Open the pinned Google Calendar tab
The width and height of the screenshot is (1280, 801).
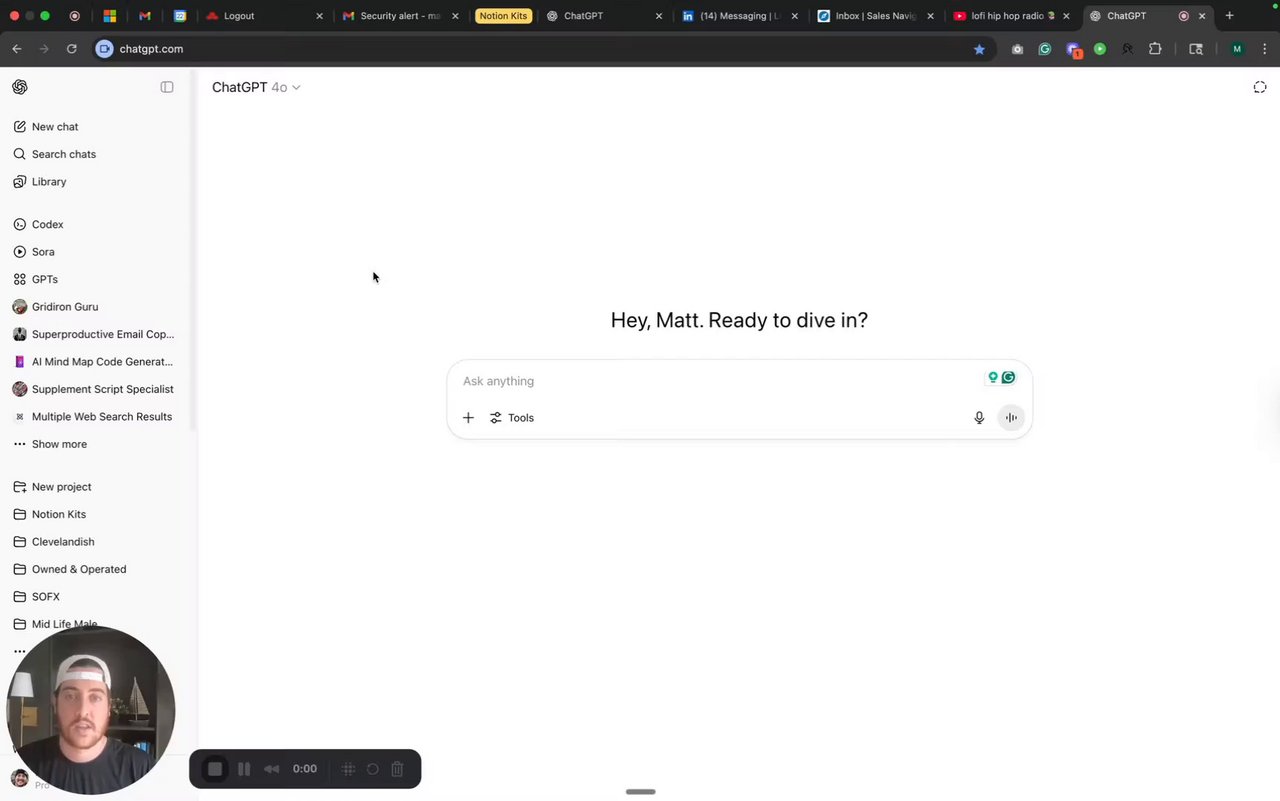(x=180, y=16)
